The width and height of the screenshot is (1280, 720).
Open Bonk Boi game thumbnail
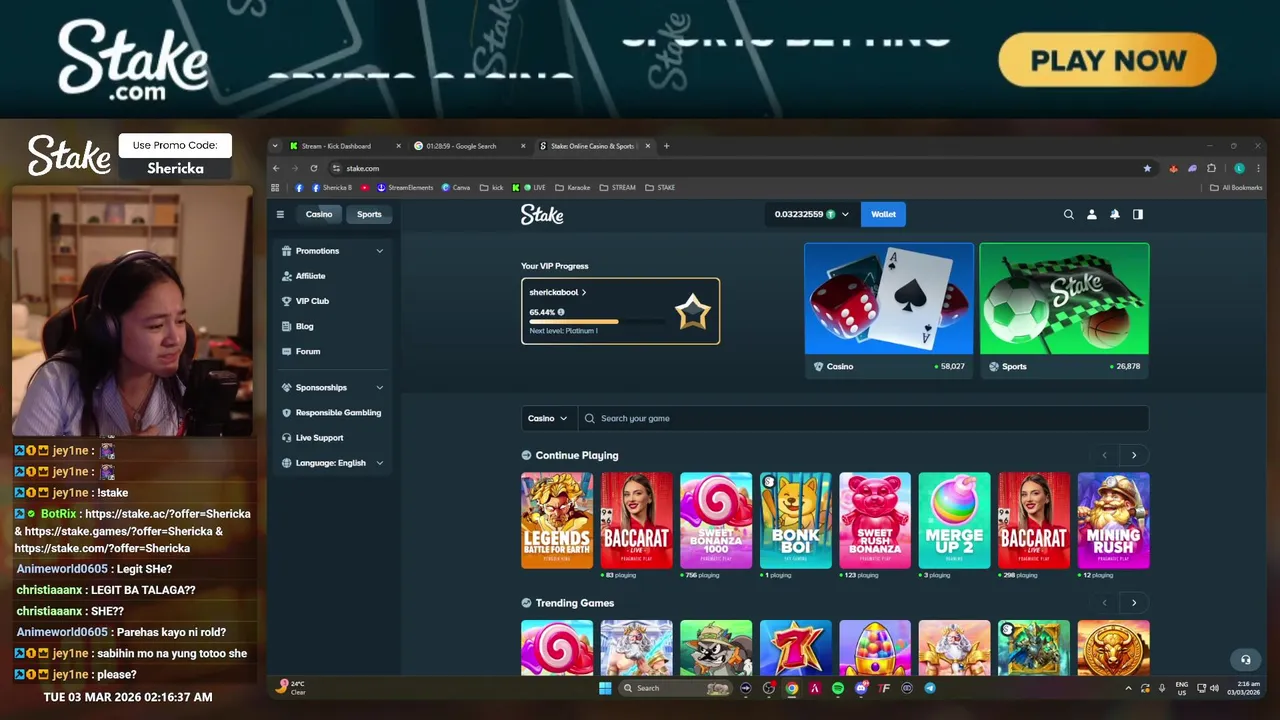(x=795, y=520)
